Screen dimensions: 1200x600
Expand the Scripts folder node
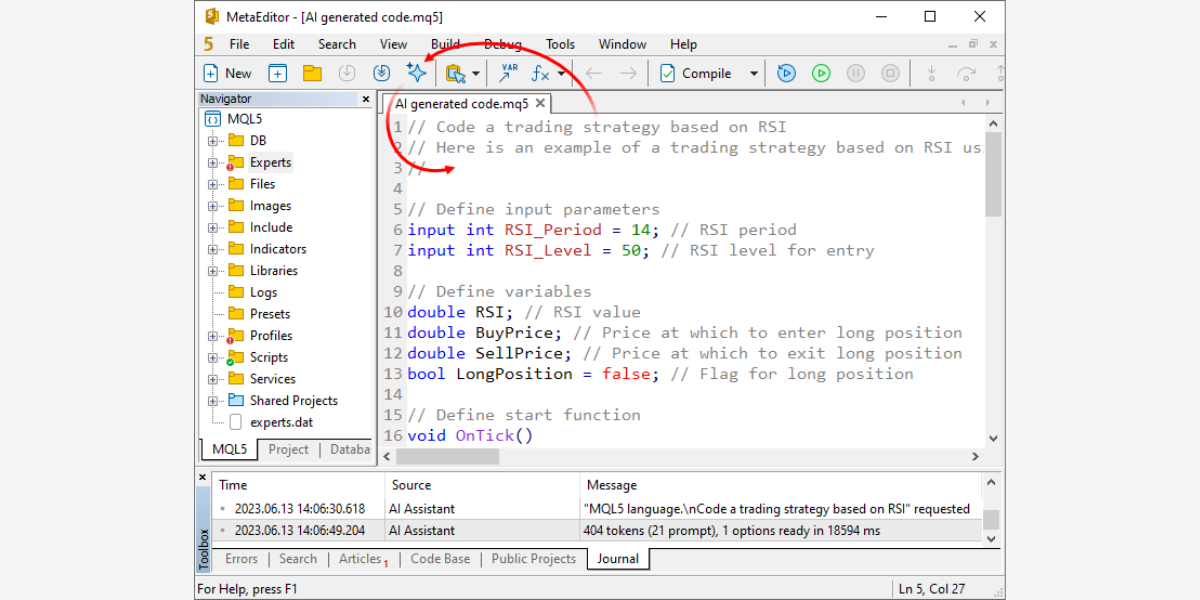[212, 358]
